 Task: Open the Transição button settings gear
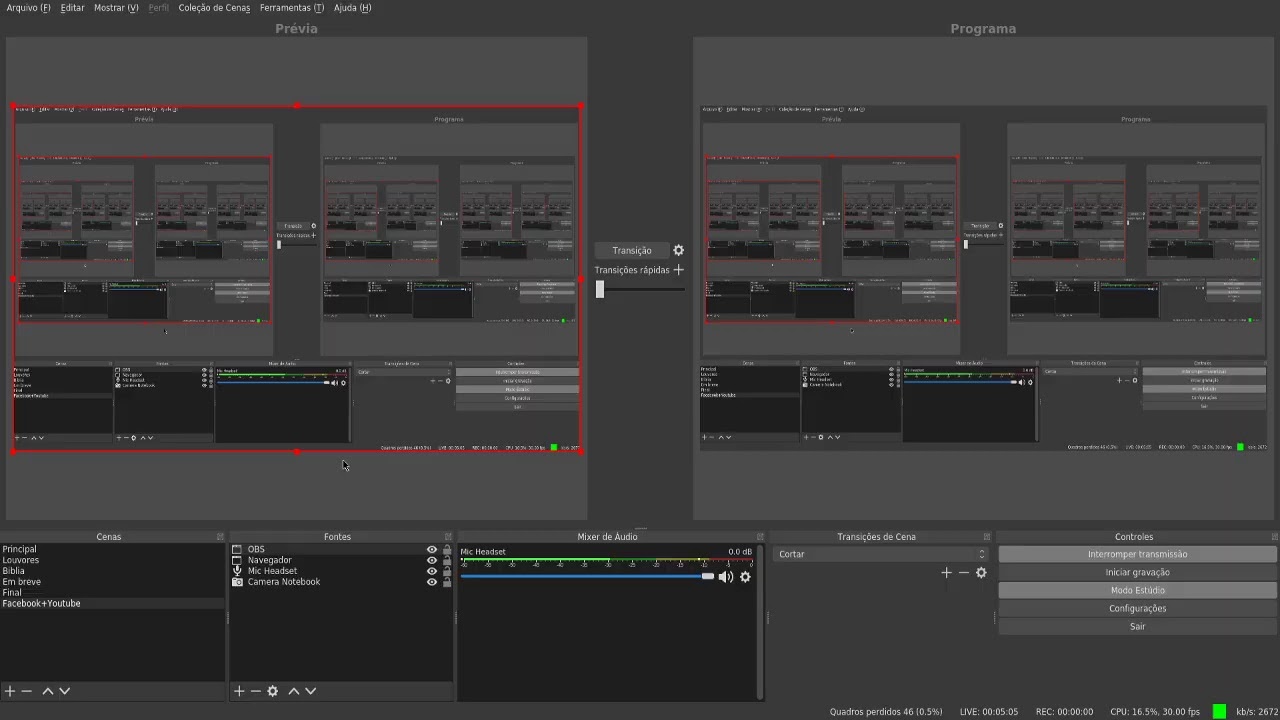point(678,251)
